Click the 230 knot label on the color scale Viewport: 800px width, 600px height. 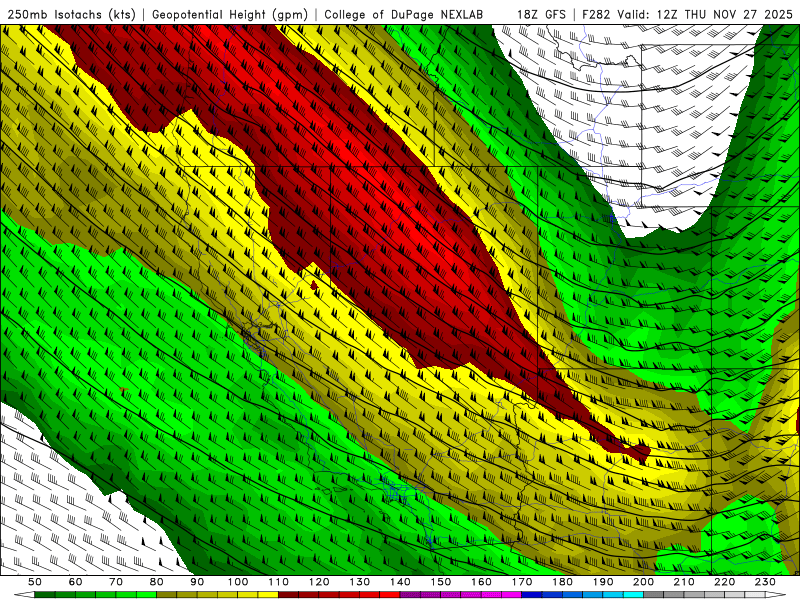pyautogui.click(x=765, y=582)
